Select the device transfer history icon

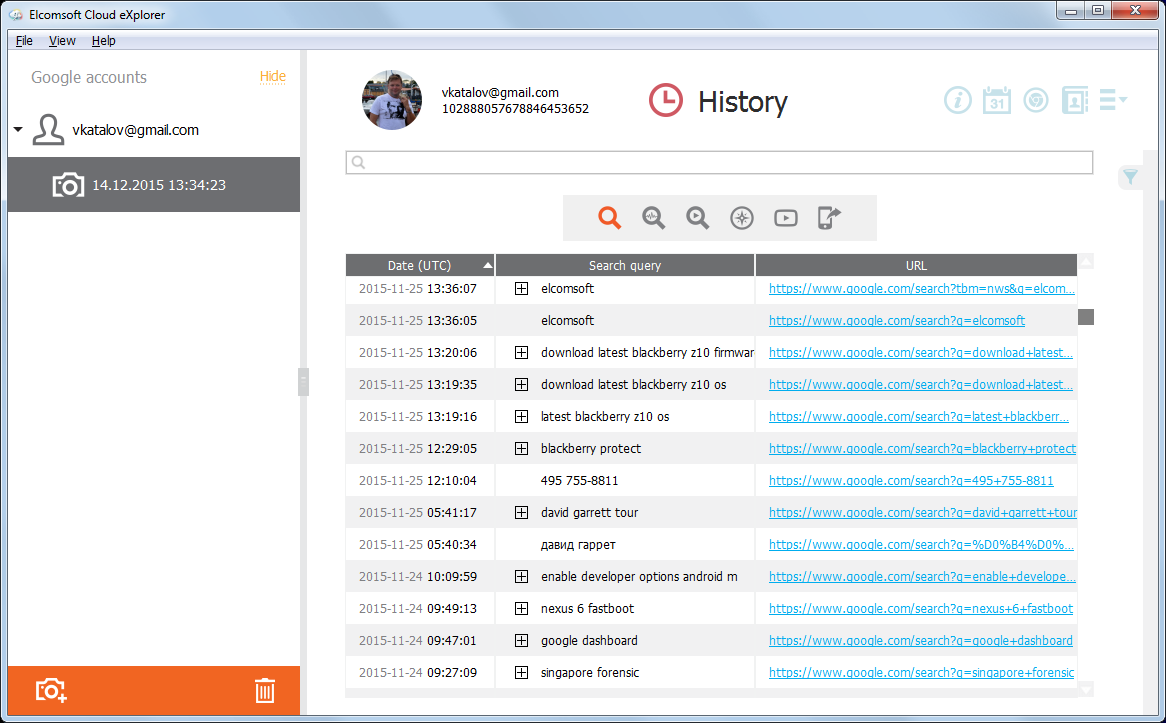pos(828,218)
